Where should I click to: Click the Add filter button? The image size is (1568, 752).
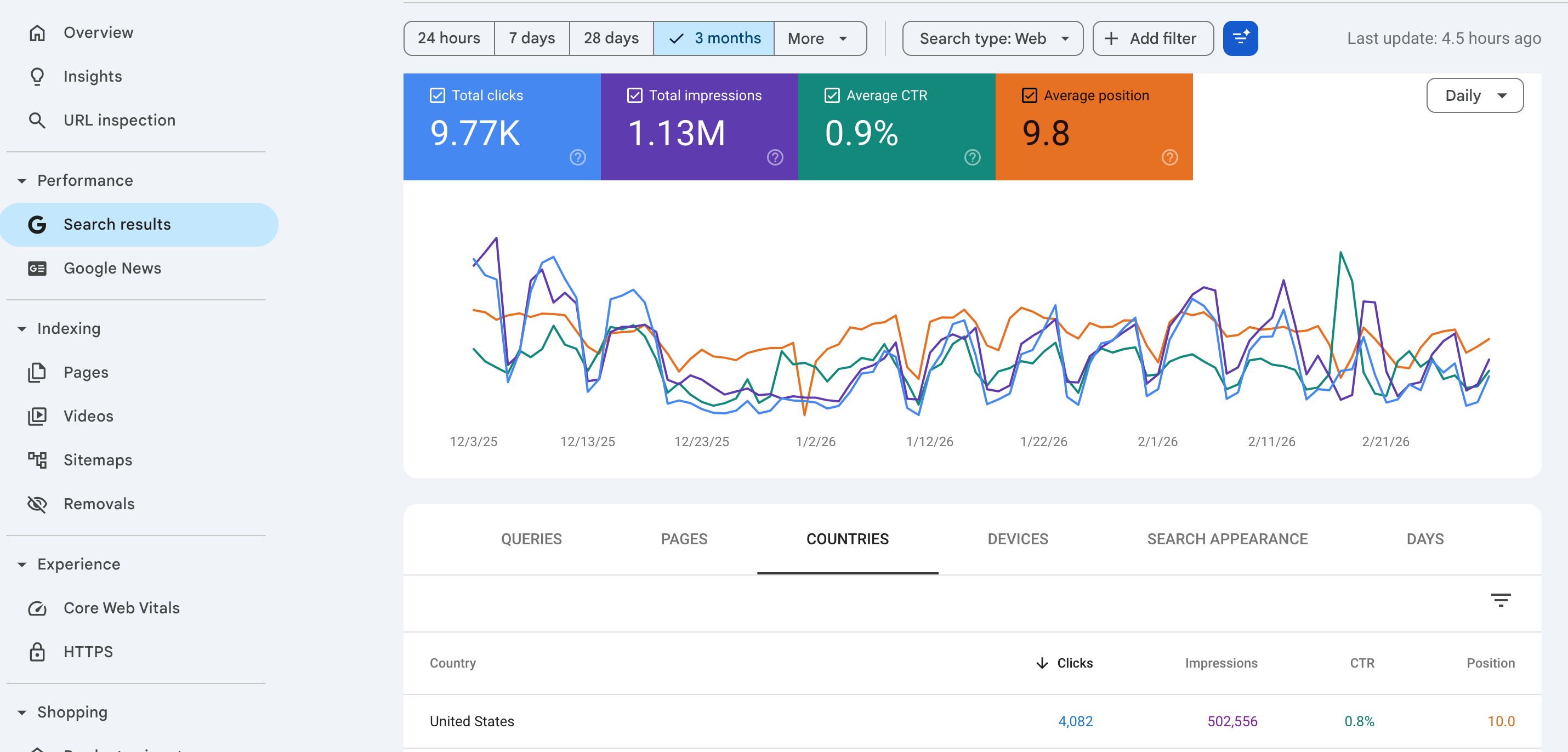pyautogui.click(x=1152, y=38)
